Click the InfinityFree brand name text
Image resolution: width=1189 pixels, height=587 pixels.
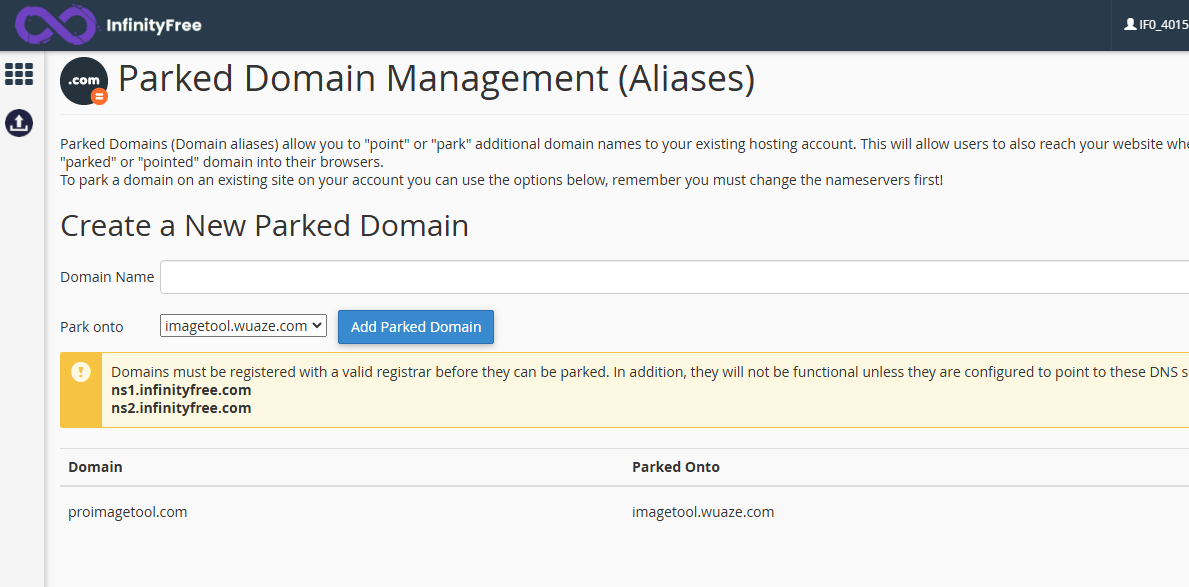click(x=153, y=25)
